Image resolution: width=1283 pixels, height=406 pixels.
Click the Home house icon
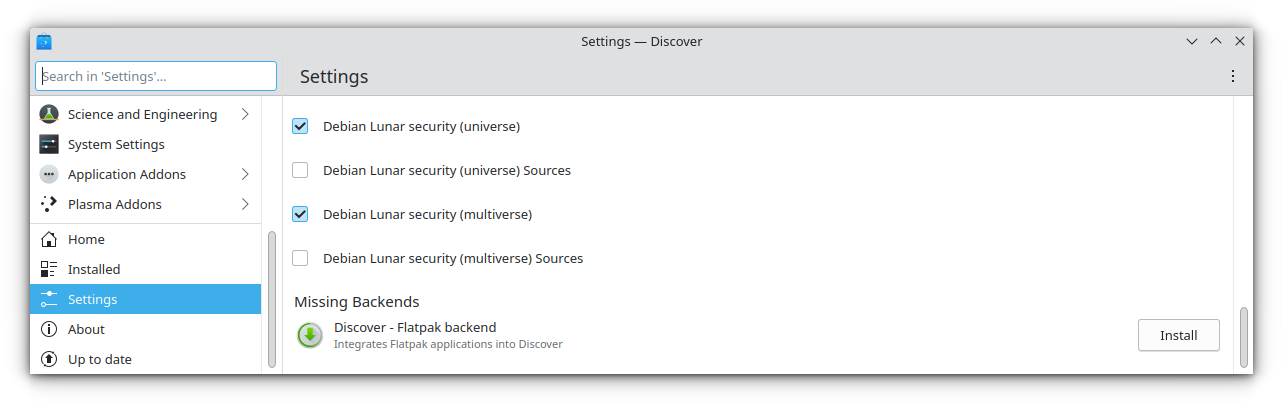tap(49, 239)
